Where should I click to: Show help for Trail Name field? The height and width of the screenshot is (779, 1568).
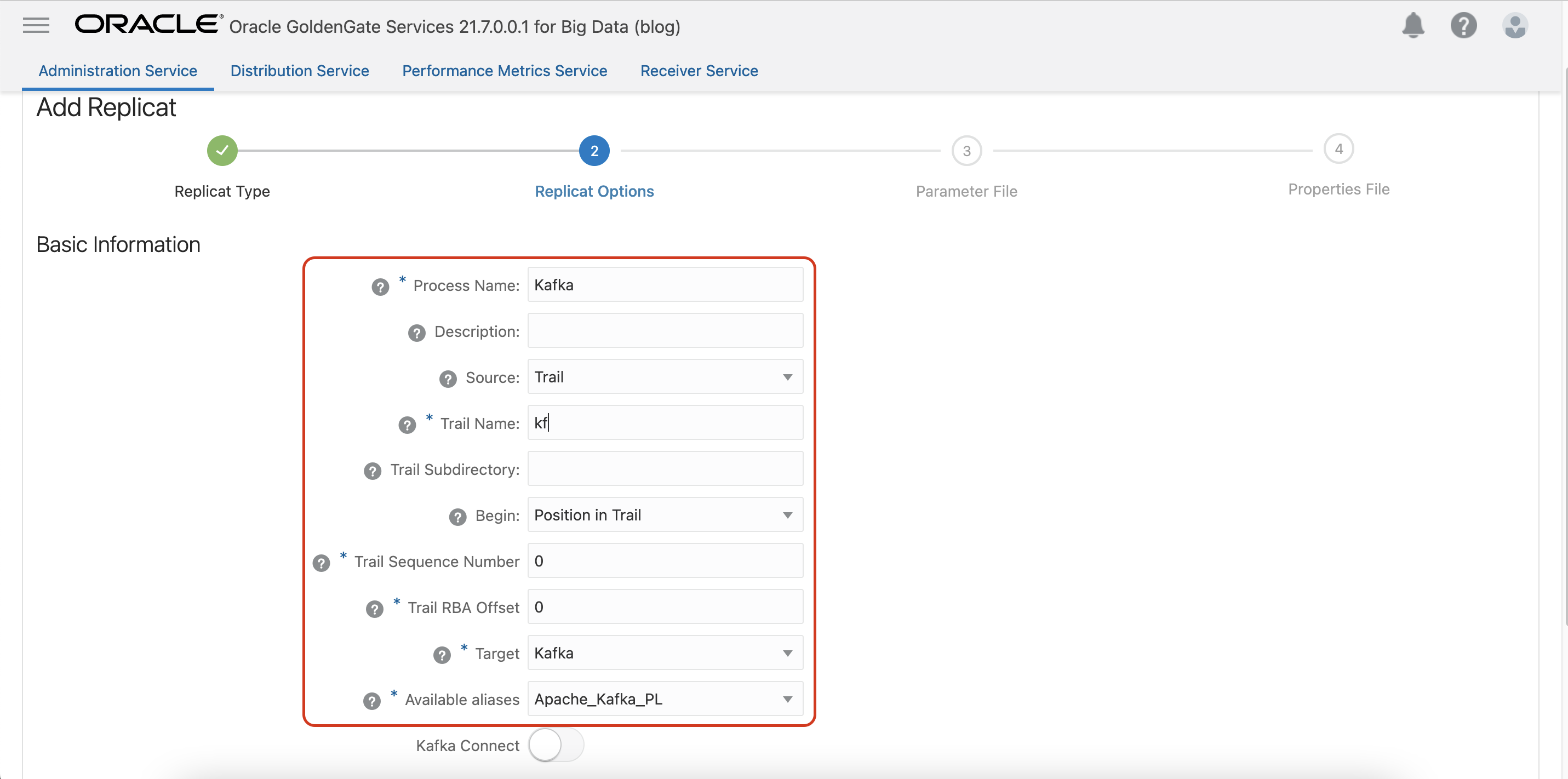point(407,425)
